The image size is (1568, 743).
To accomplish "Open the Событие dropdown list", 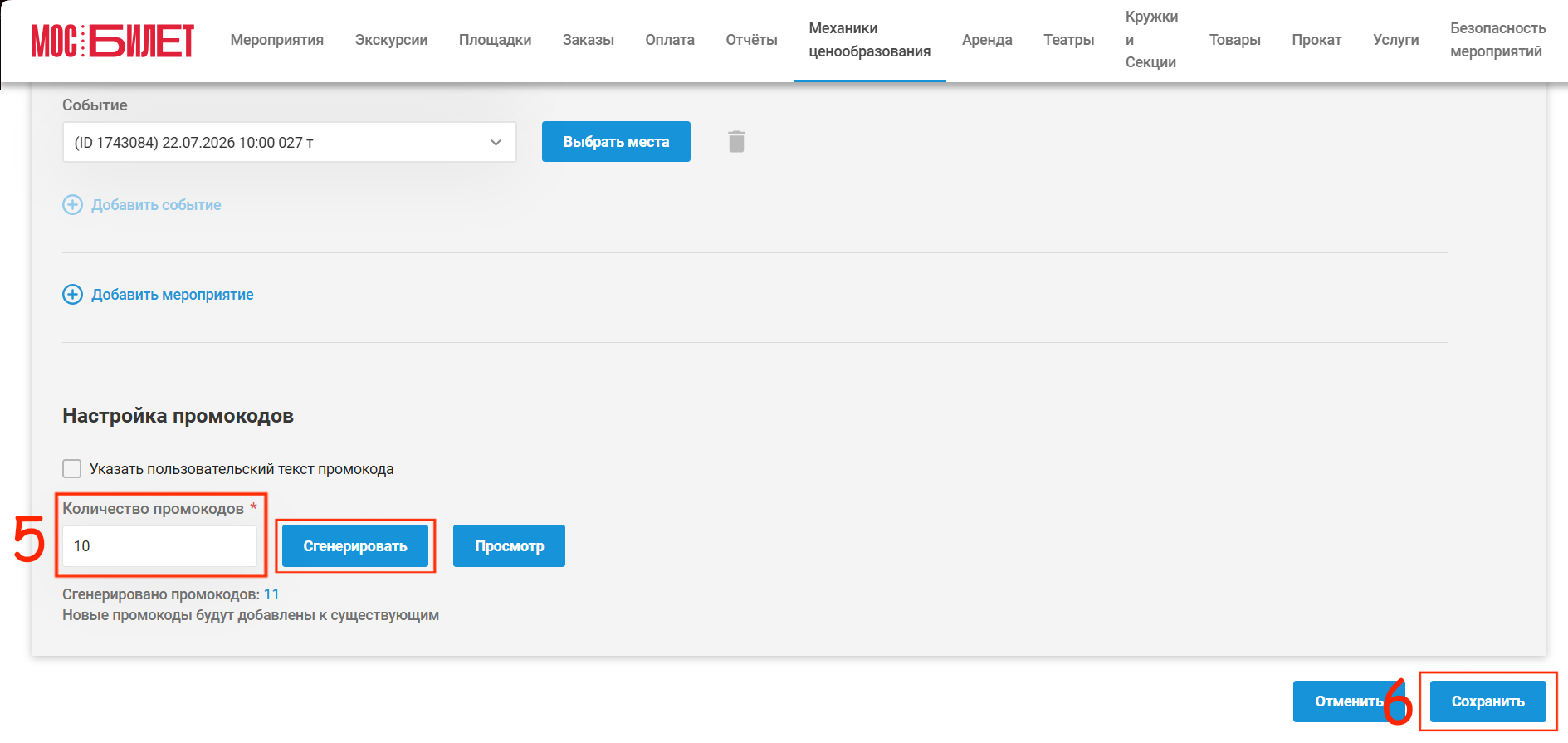I will tap(290, 143).
